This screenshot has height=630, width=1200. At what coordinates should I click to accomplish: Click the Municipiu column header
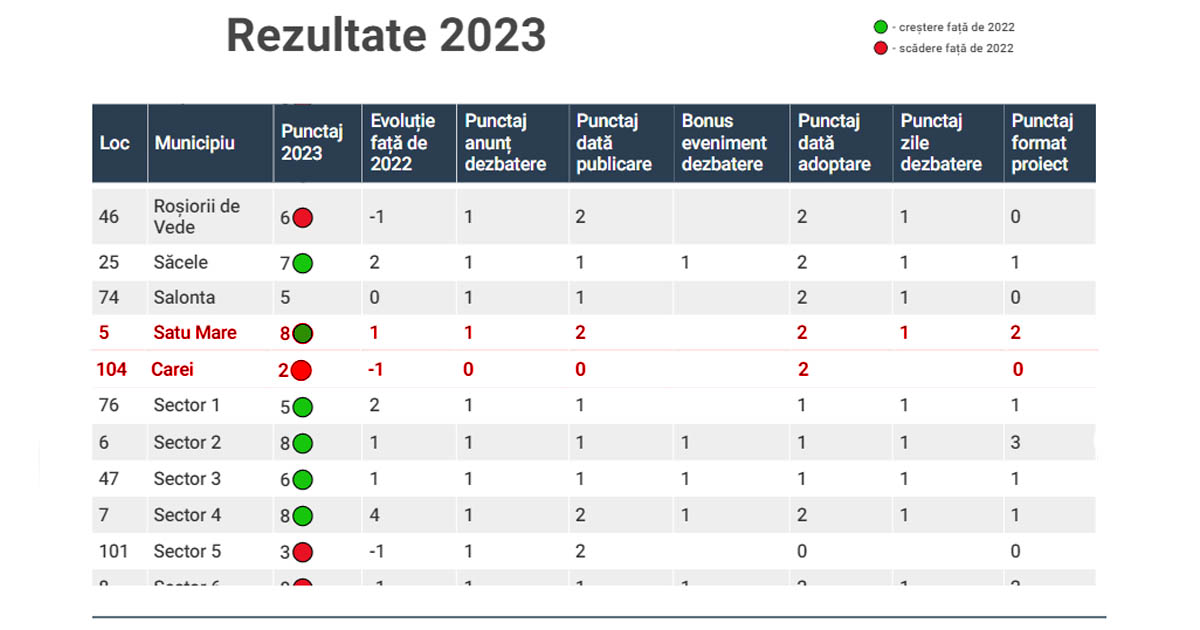[194, 143]
